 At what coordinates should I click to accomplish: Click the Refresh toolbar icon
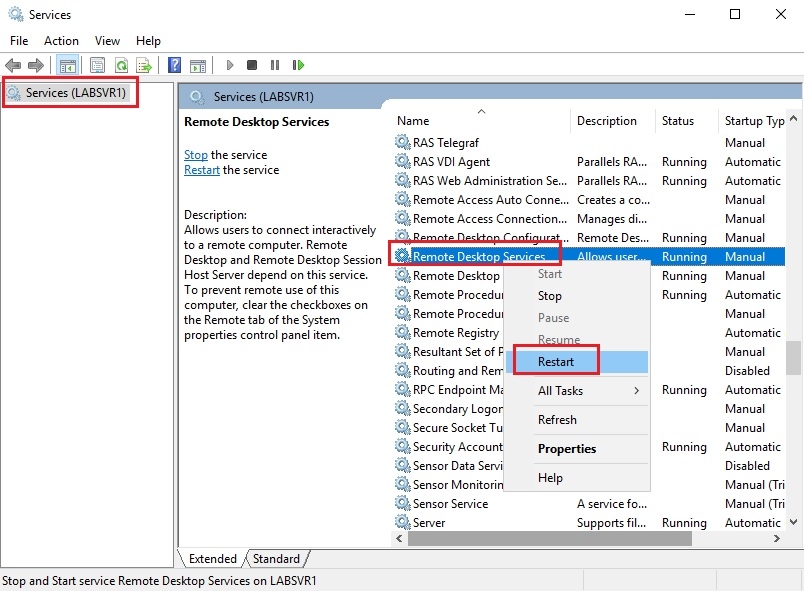coord(121,65)
